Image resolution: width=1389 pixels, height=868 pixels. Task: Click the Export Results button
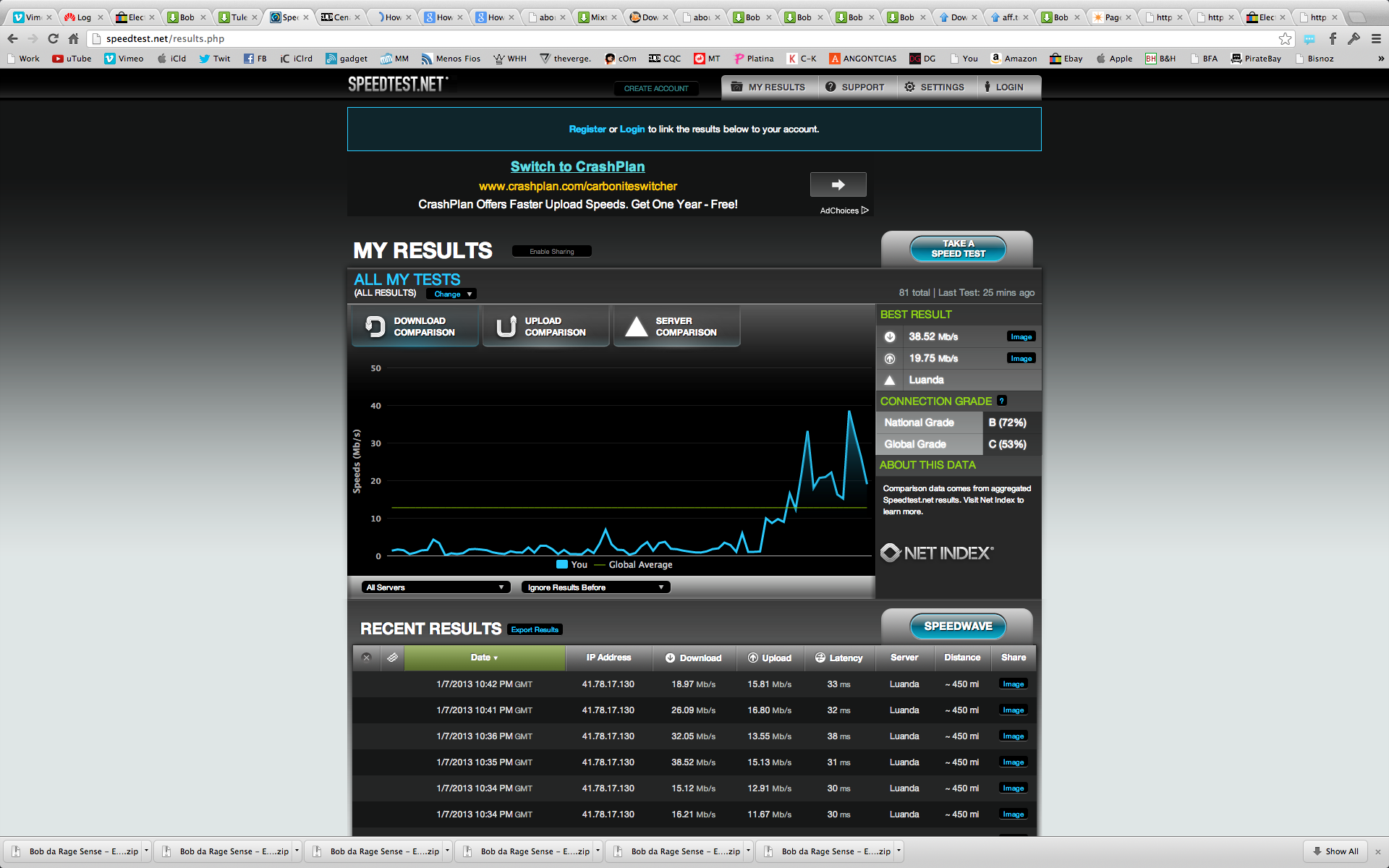click(x=535, y=629)
